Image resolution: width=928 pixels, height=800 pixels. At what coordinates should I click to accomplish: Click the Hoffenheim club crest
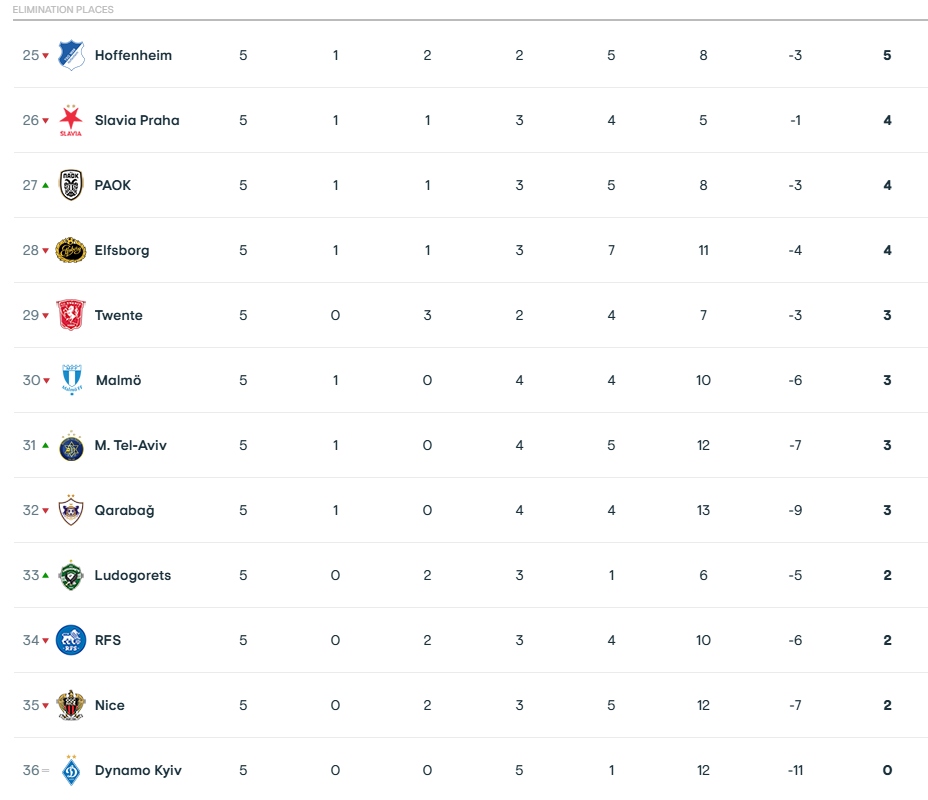71,55
